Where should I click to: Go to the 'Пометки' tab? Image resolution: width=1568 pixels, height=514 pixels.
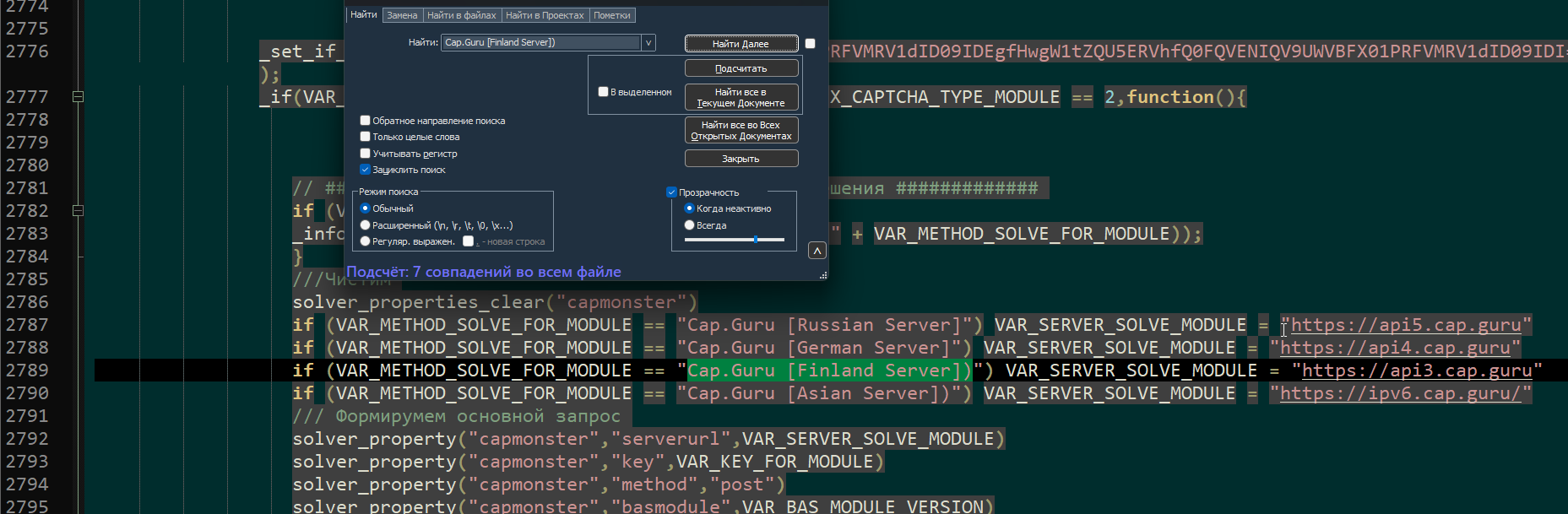pyautogui.click(x=611, y=15)
